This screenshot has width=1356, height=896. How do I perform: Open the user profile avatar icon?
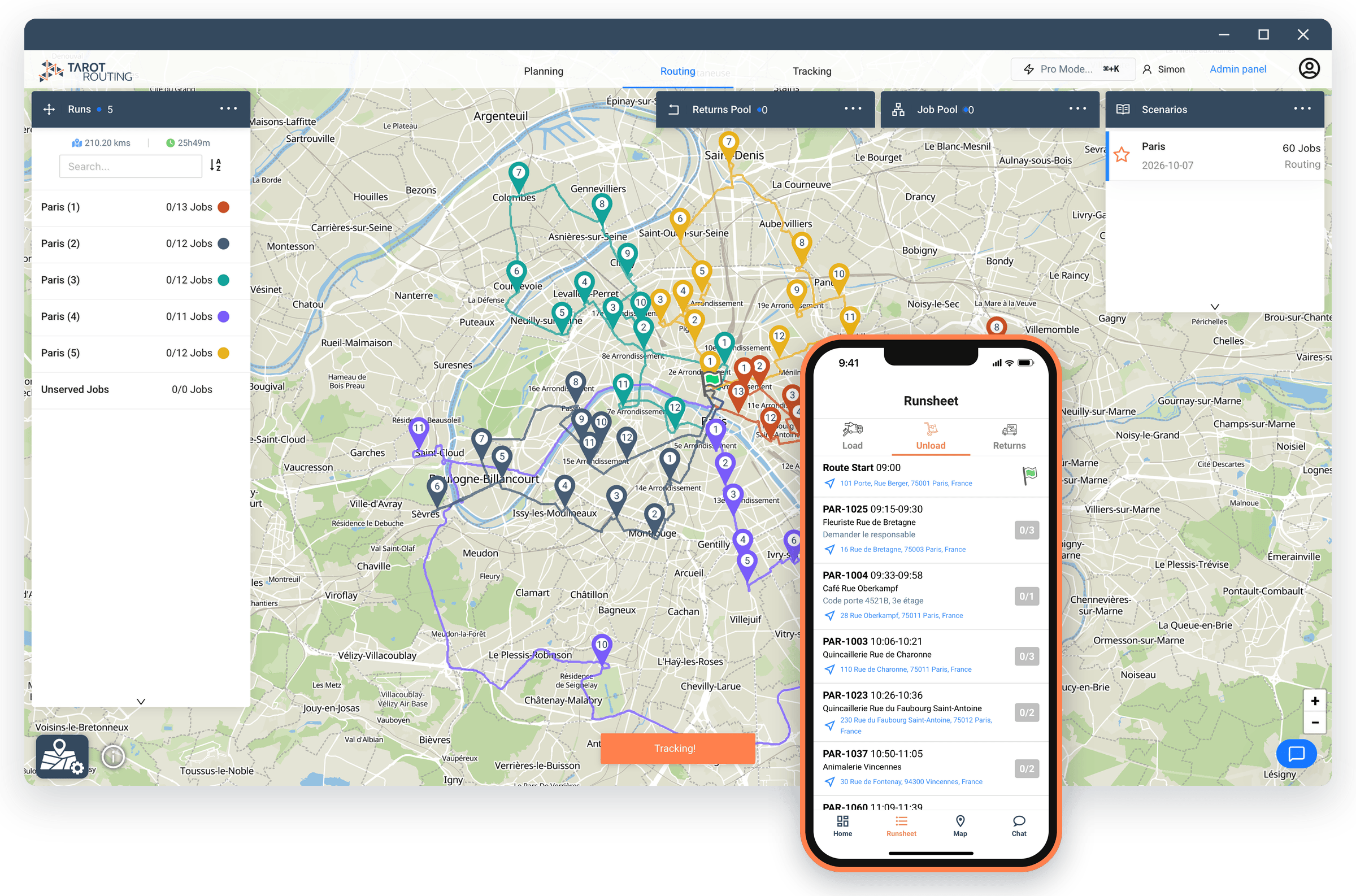[x=1309, y=68]
